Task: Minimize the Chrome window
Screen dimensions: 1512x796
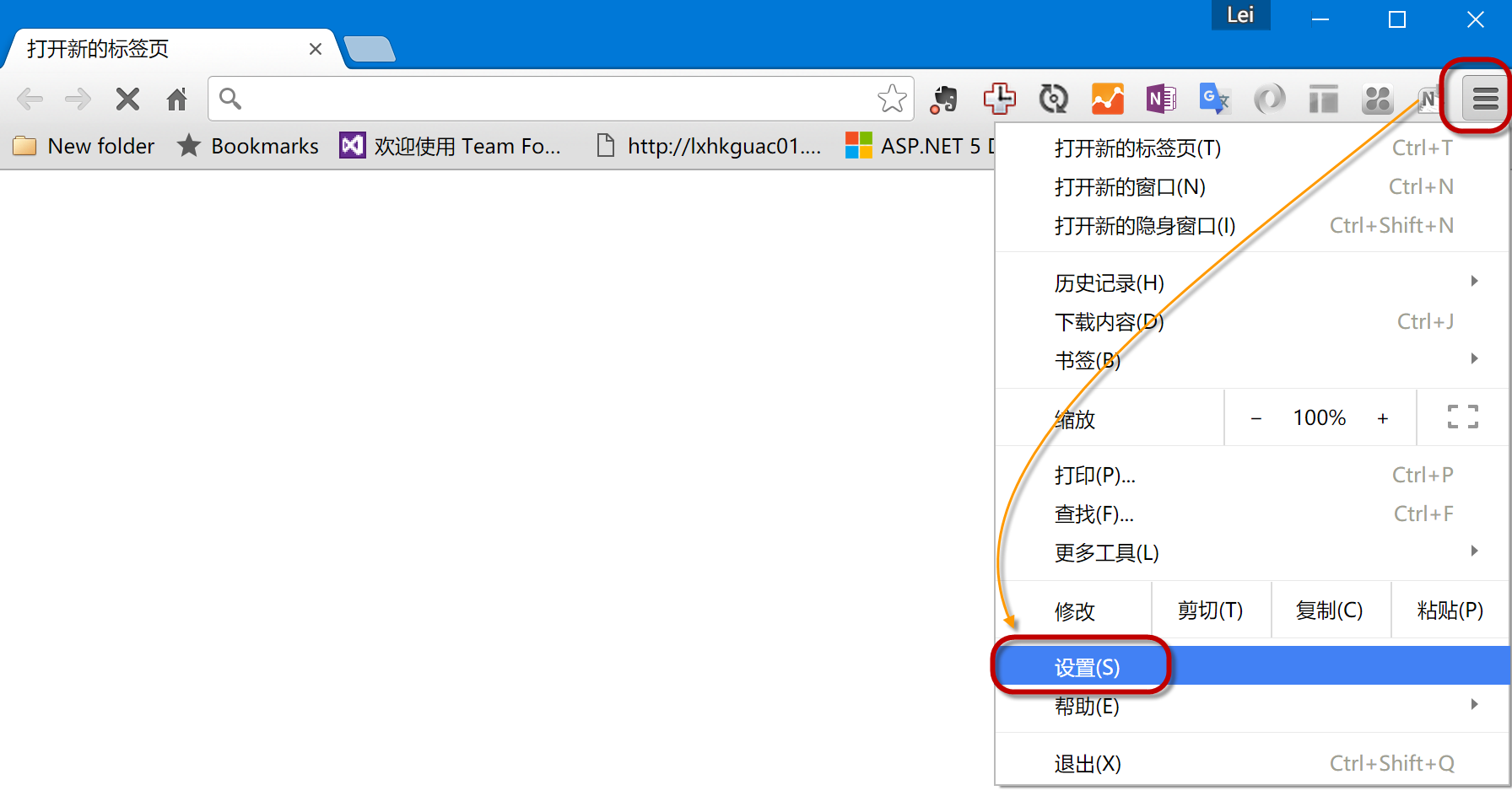Action: click(1320, 19)
